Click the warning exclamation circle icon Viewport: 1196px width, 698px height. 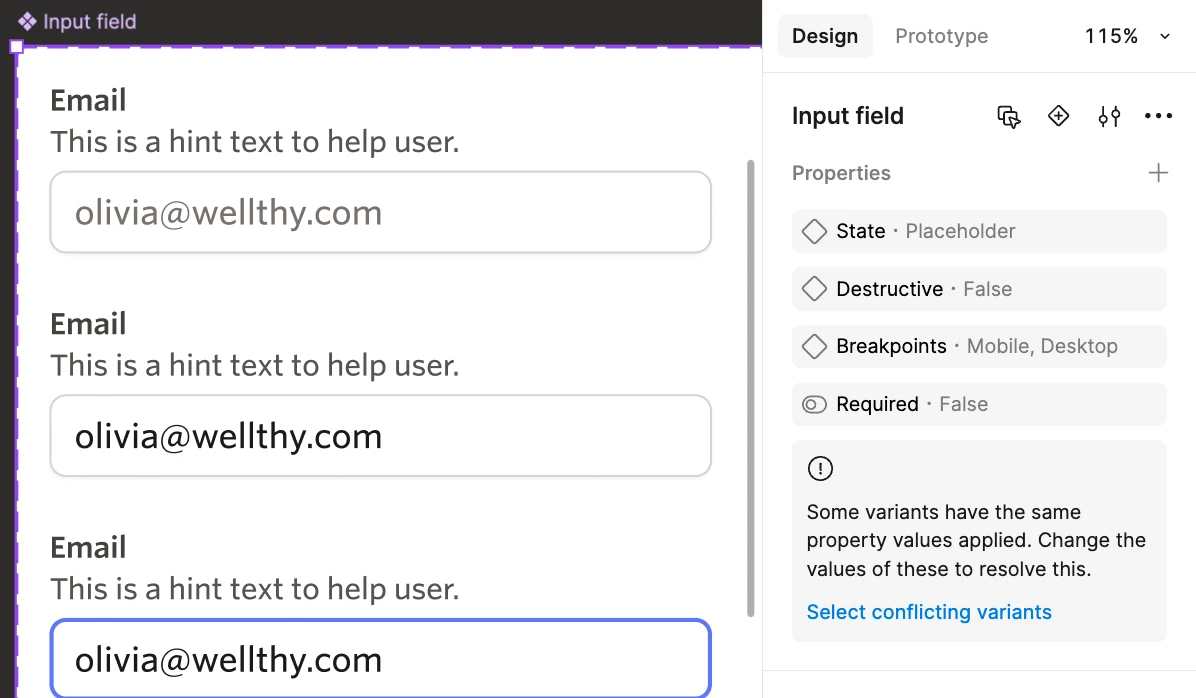click(x=820, y=468)
